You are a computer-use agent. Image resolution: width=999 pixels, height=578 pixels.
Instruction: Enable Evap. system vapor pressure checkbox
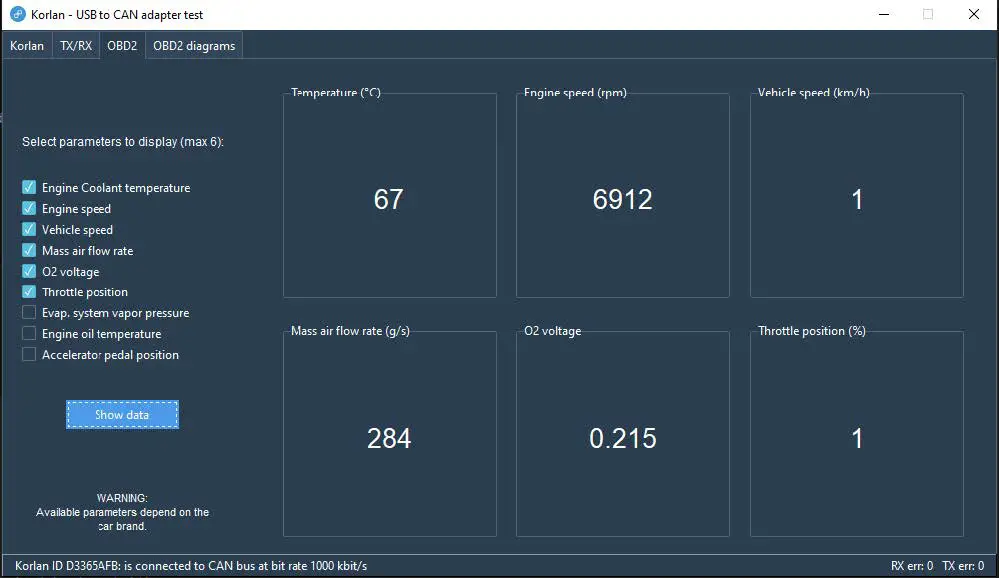pos(29,313)
